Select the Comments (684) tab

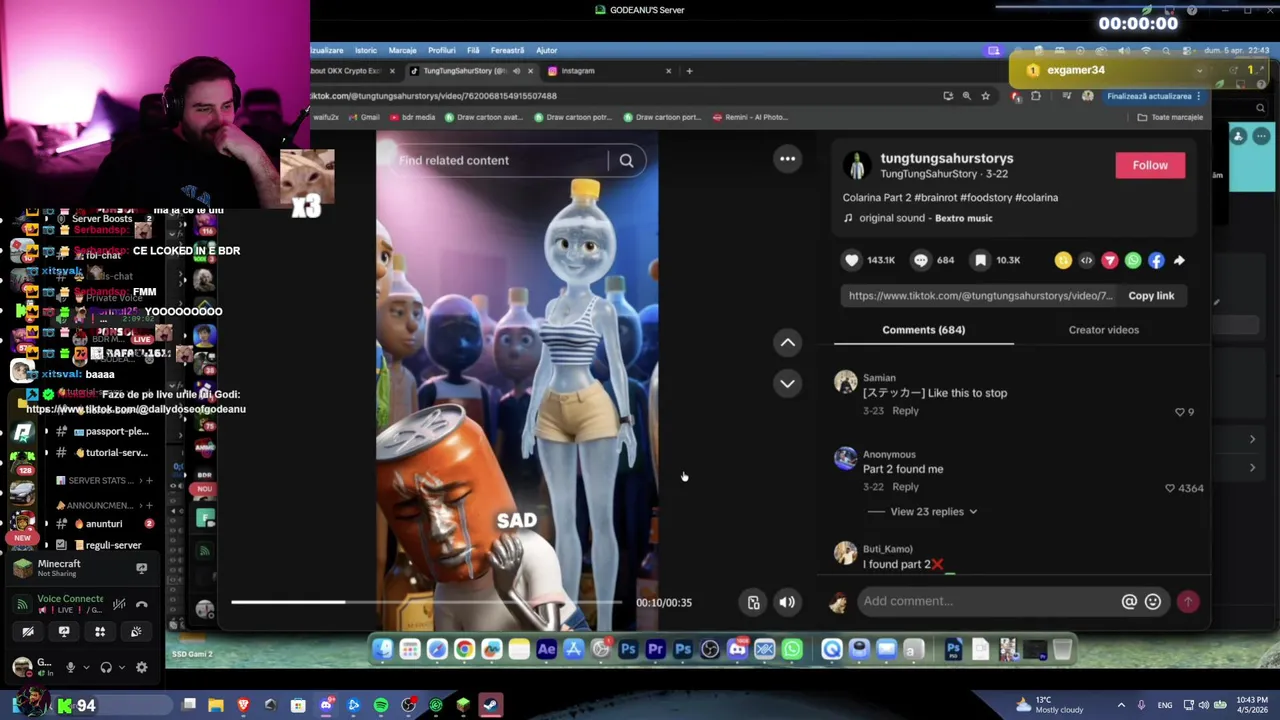click(x=923, y=330)
